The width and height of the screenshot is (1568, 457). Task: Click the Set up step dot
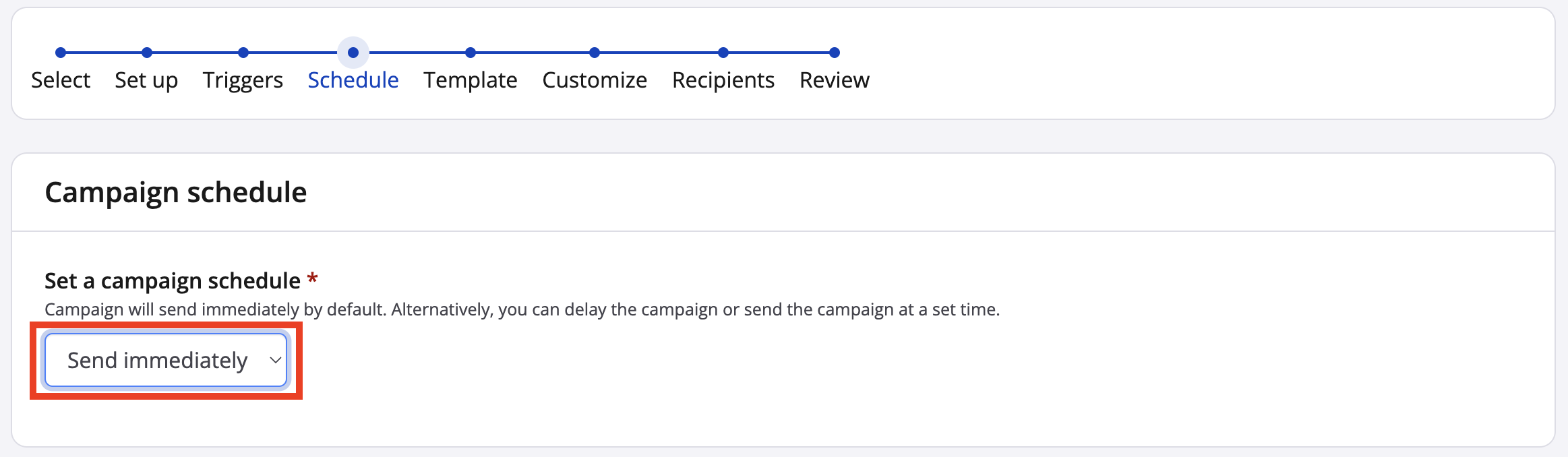point(147,53)
